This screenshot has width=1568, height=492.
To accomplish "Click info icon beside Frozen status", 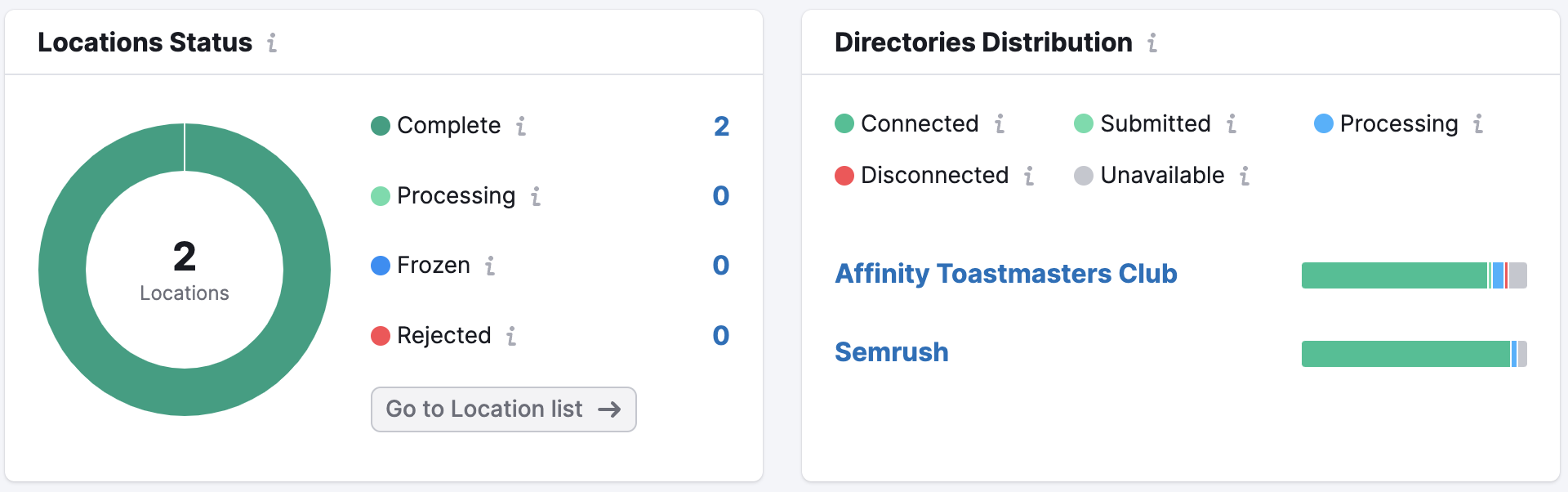I will 490,266.
